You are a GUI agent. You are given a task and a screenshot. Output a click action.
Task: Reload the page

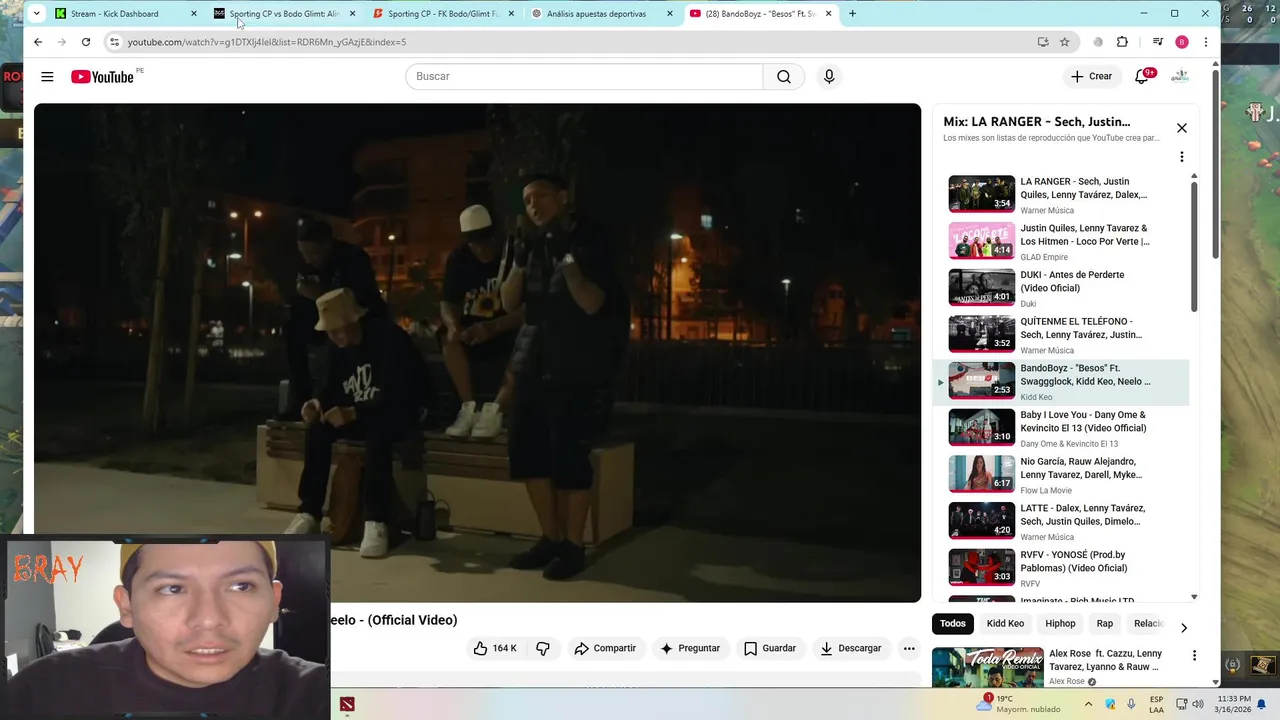[86, 42]
